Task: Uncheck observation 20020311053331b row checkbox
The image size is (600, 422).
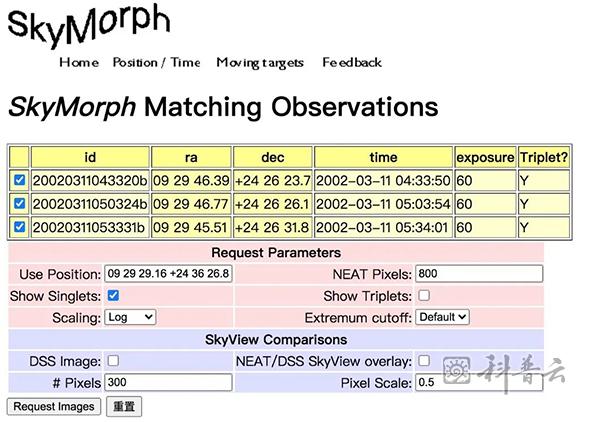Action: pyautogui.click(x=20, y=227)
